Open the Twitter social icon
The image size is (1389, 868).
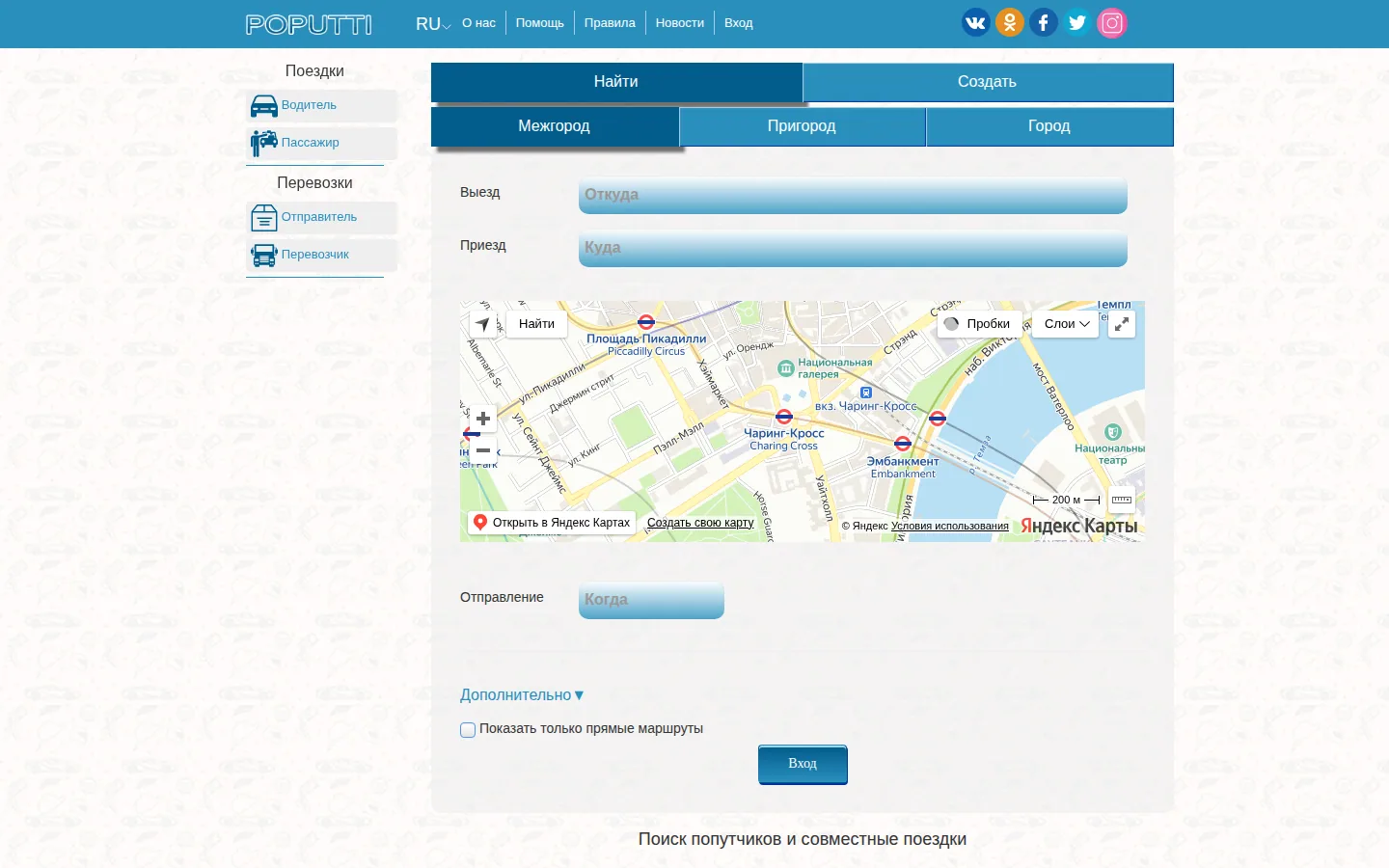pyautogui.click(x=1077, y=22)
